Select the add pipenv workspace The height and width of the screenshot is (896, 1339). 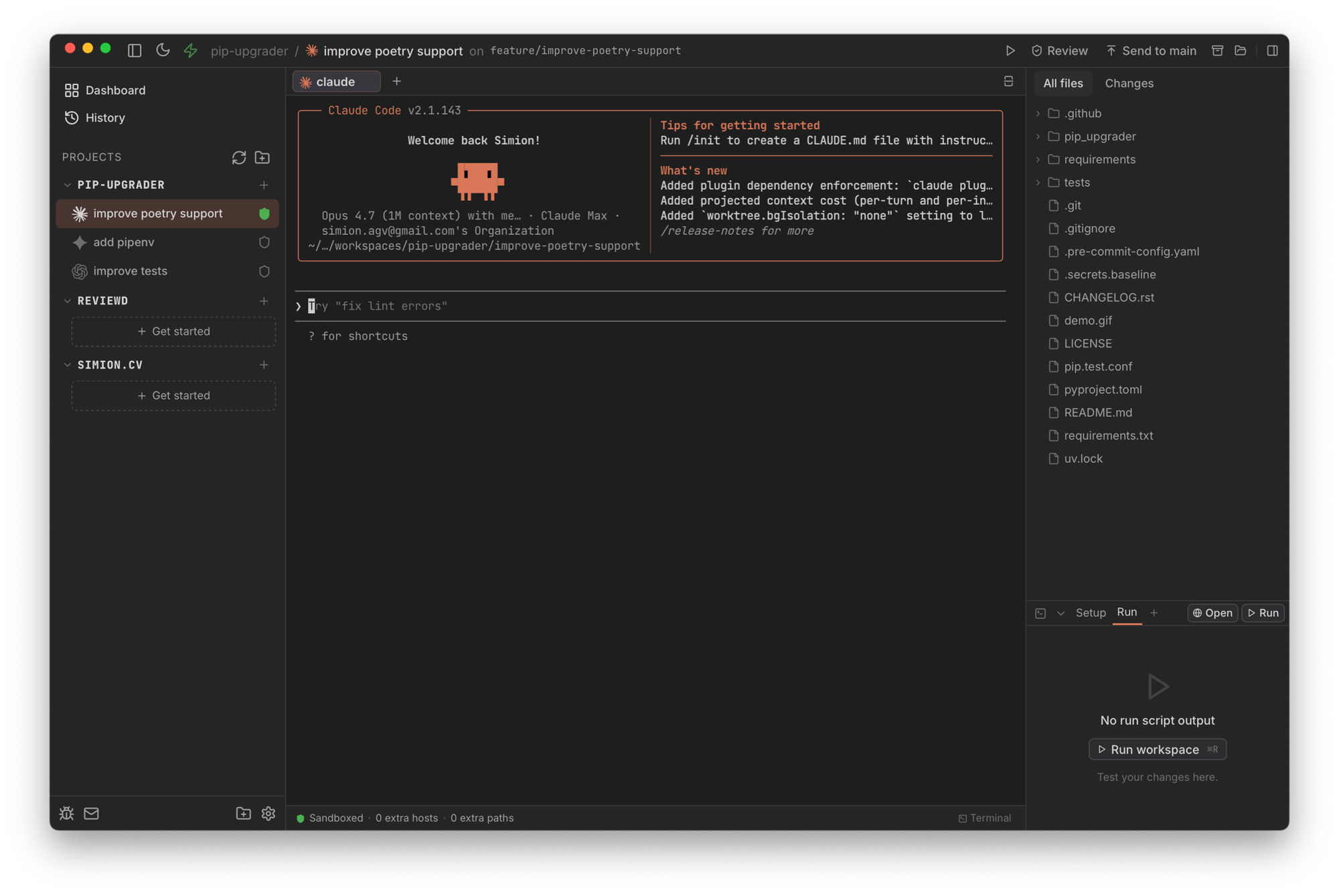coord(167,242)
